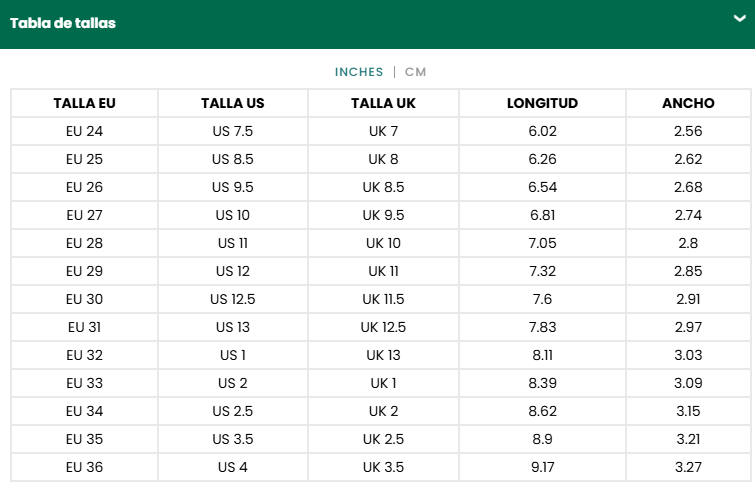The height and width of the screenshot is (487, 755).
Task: Select the EU 24 size cell
Action: (x=85, y=131)
